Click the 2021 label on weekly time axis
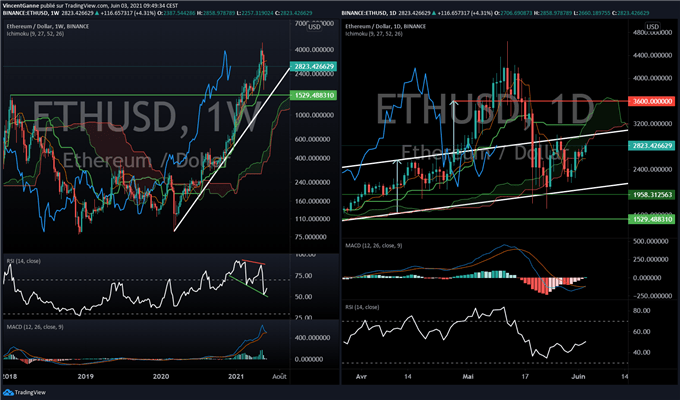The width and height of the screenshot is (680, 400). [236, 376]
